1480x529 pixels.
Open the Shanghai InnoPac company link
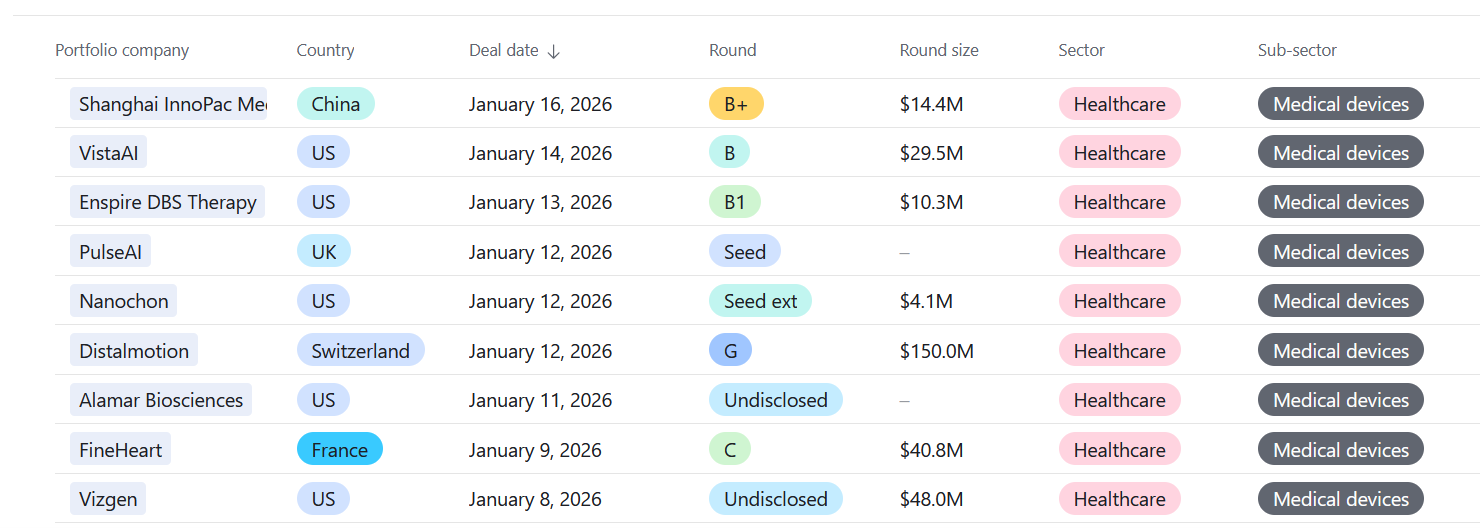coord(169,104)
